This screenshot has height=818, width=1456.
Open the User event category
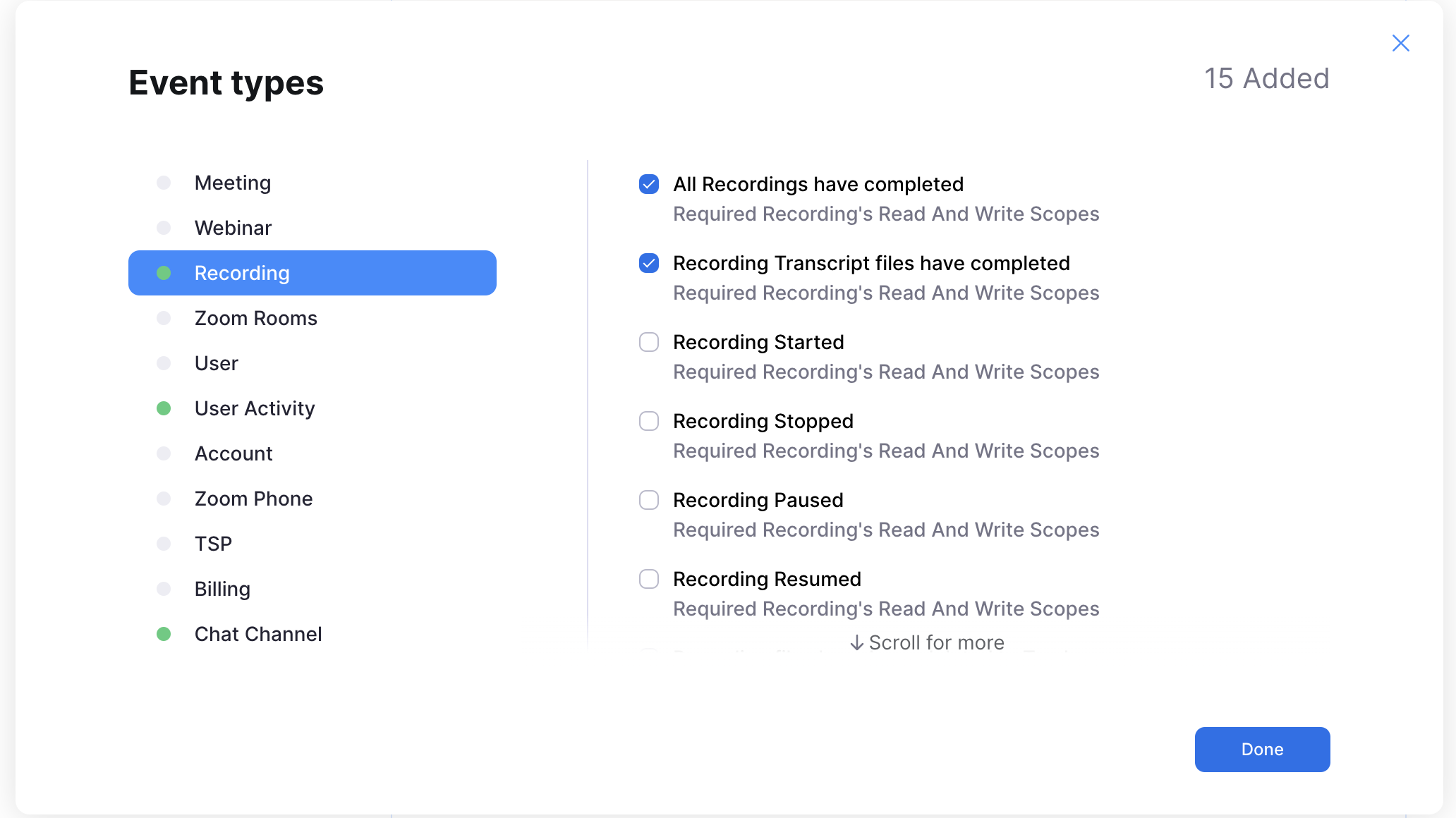216,363
